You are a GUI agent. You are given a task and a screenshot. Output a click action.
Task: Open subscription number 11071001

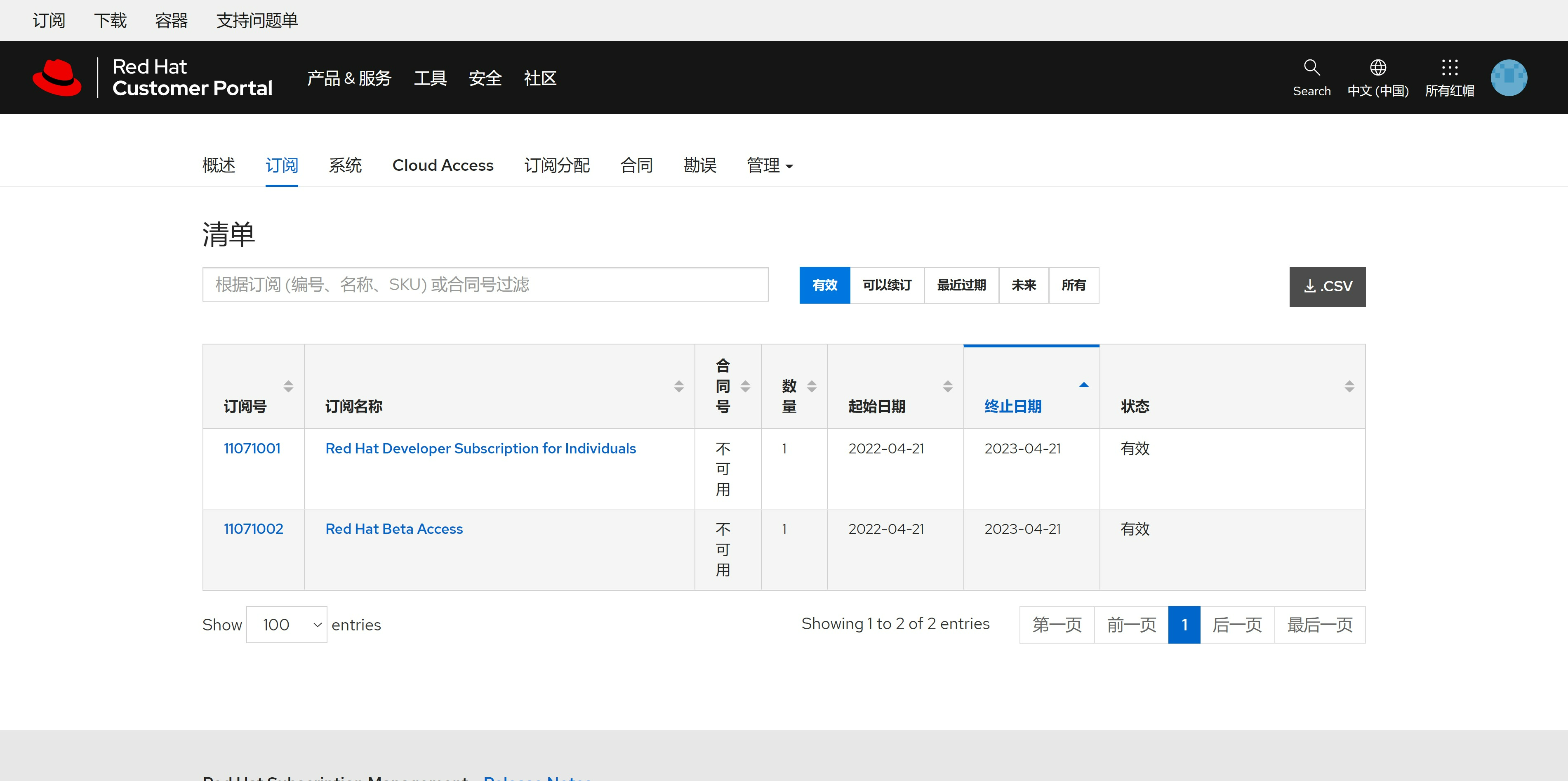coord(252,448)
